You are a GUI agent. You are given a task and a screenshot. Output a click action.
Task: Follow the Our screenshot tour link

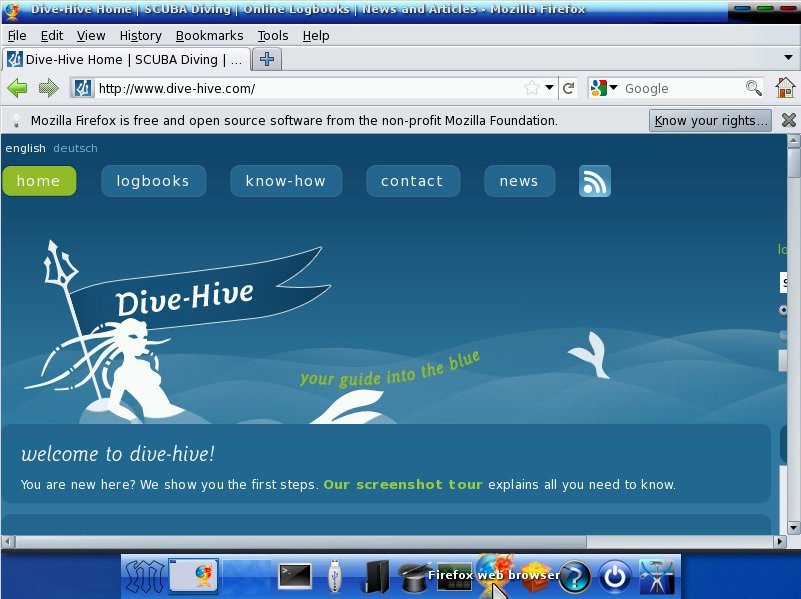[403, 484]
